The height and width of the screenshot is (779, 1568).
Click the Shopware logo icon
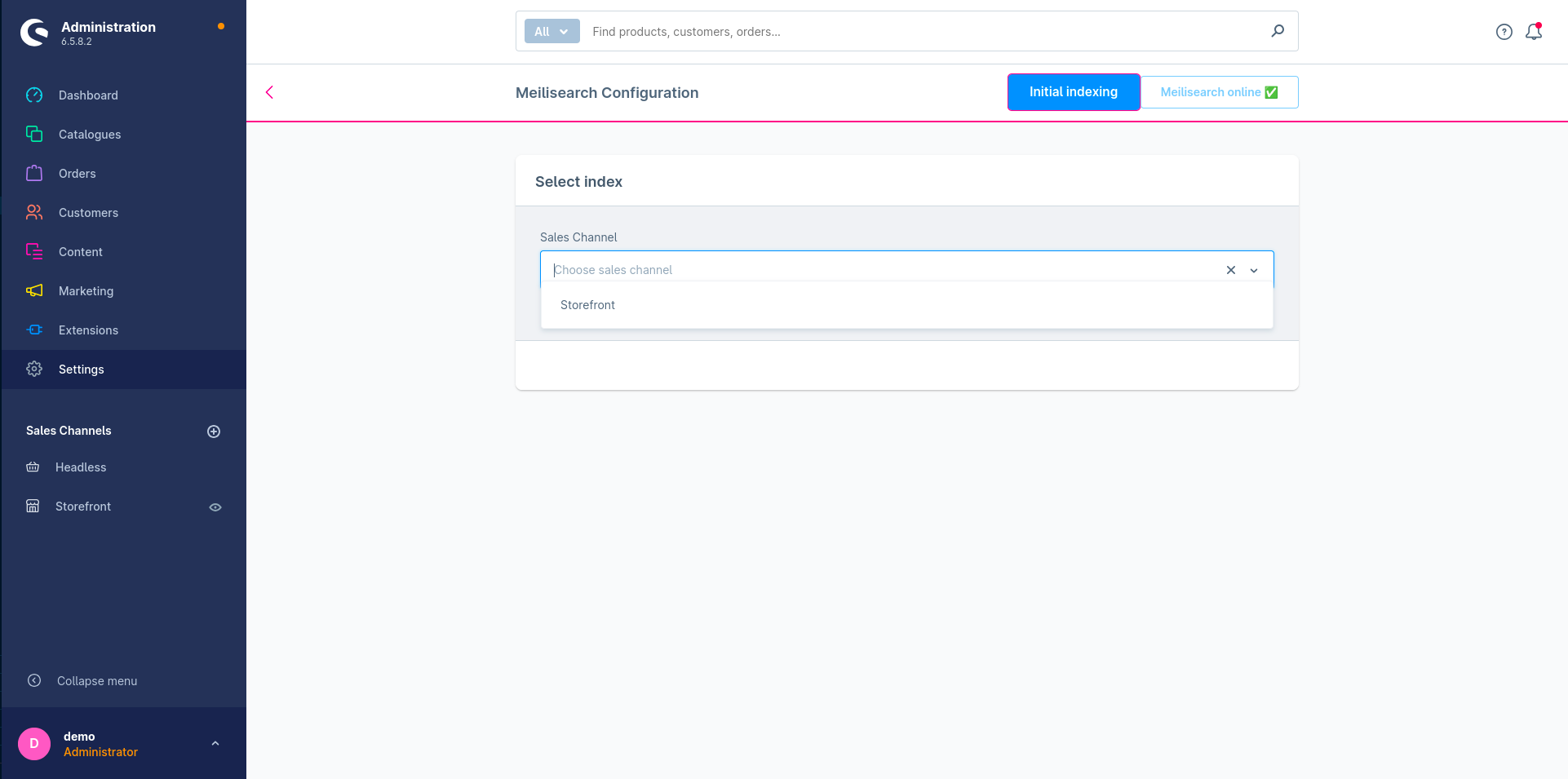coord(34,33)
